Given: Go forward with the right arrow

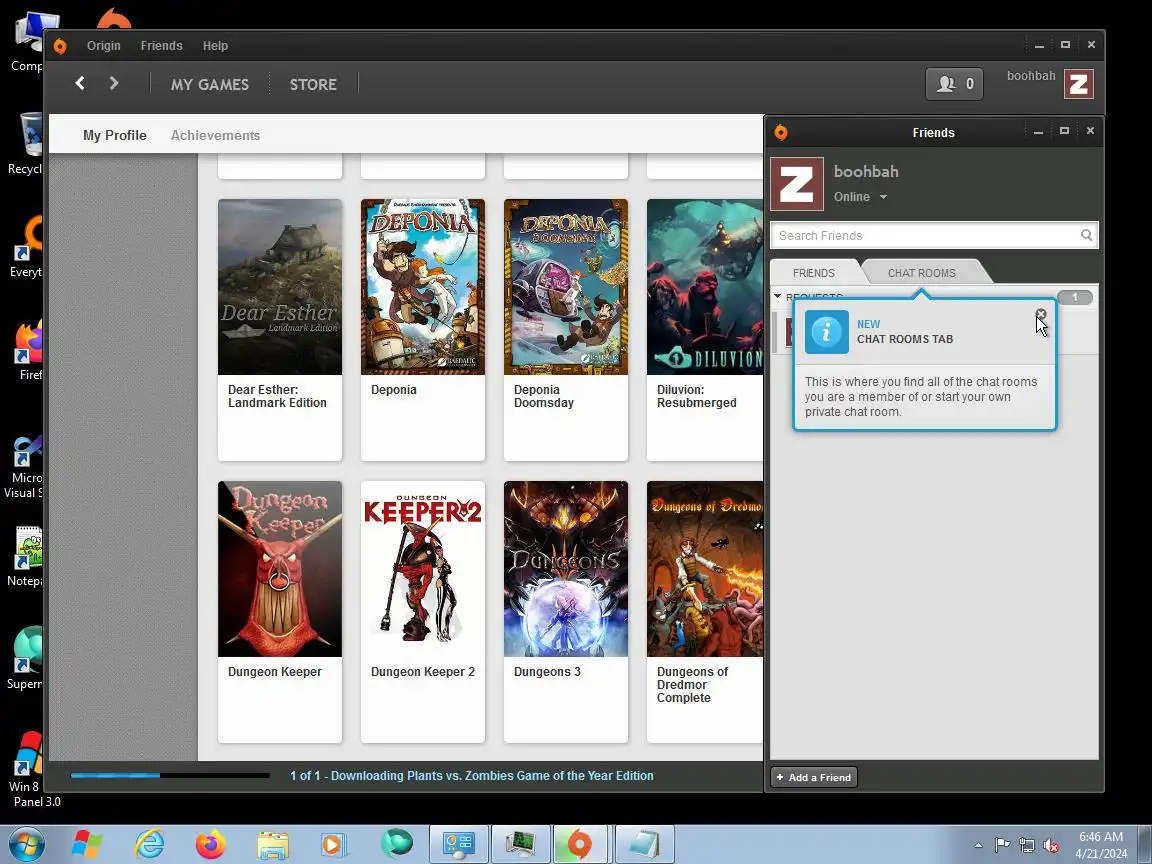Looking at the screenshot, I should [x=113, y=83].
